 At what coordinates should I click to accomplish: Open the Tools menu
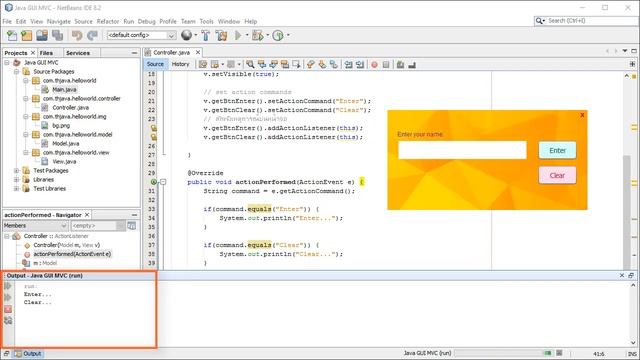pos(207,21)
